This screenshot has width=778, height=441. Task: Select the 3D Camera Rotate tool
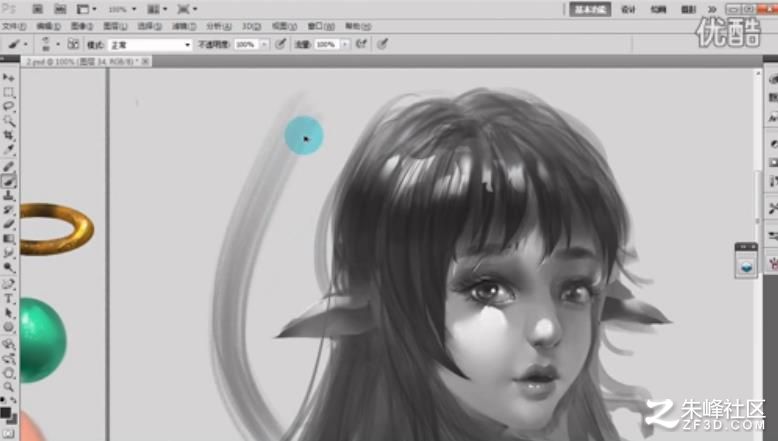(8, 358)
